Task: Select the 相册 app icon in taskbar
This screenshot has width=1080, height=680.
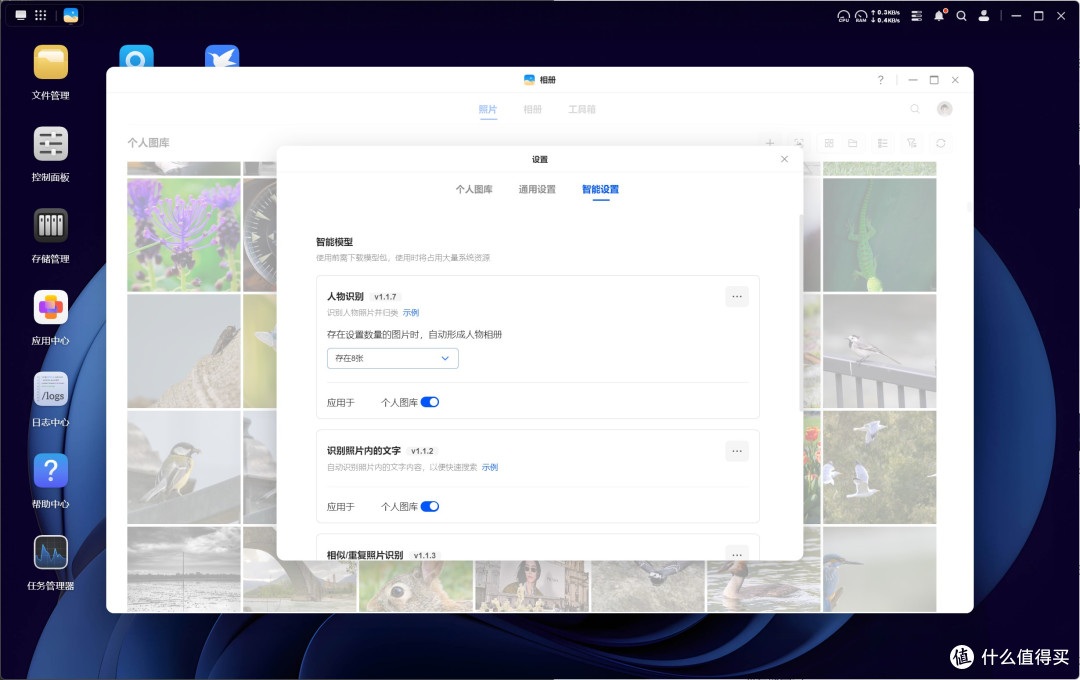Action: [x=71, y=15]
